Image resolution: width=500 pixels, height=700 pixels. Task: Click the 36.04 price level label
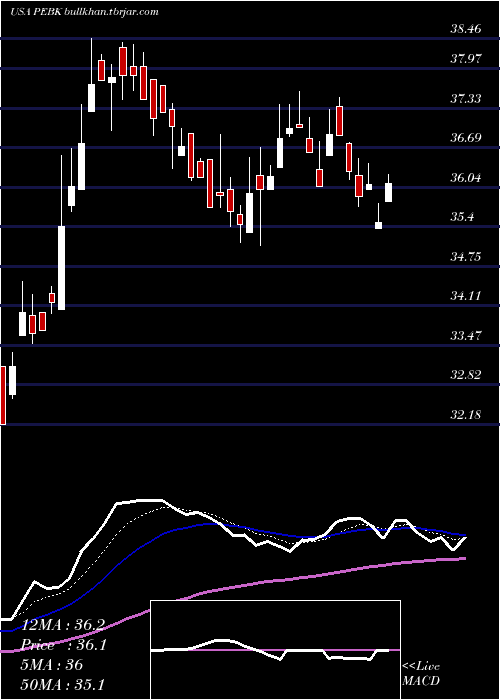[466, 178]
